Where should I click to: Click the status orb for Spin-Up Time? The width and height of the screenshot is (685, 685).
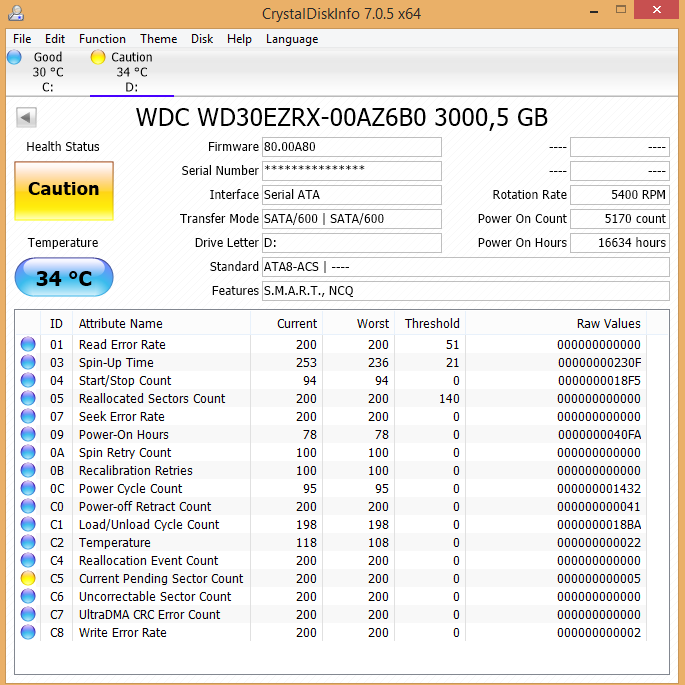[28, 362]
